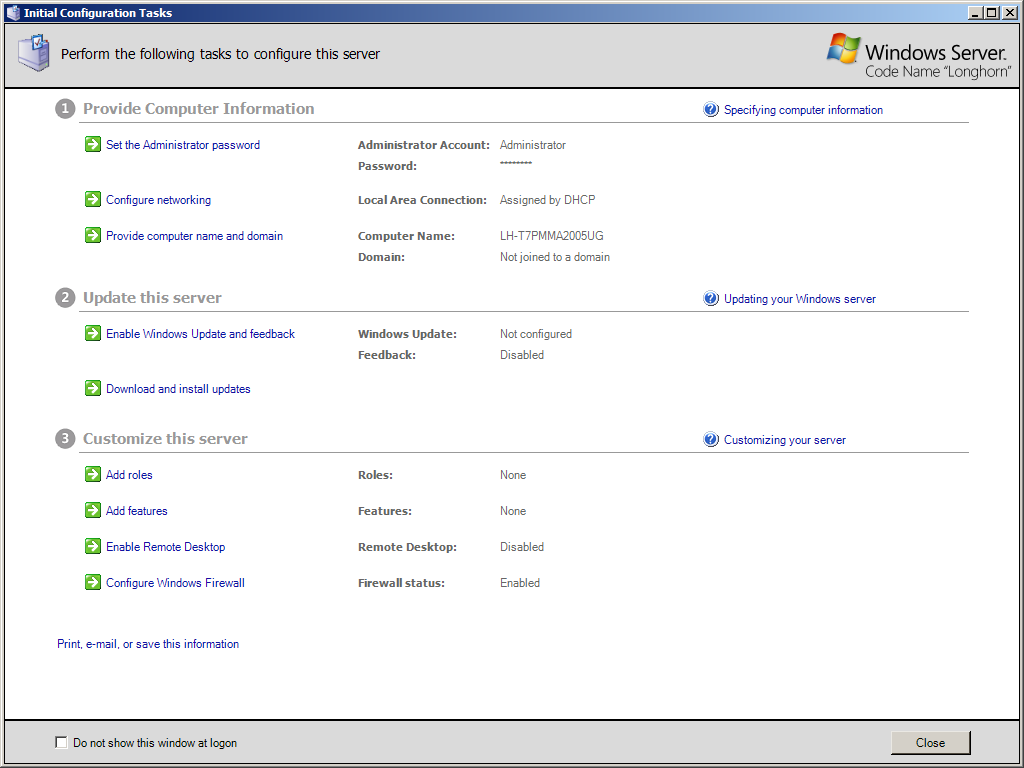This screenshot has width=1024, height=768.
Task: Click help icon beside Customizing your server
Action: [711, 440]
